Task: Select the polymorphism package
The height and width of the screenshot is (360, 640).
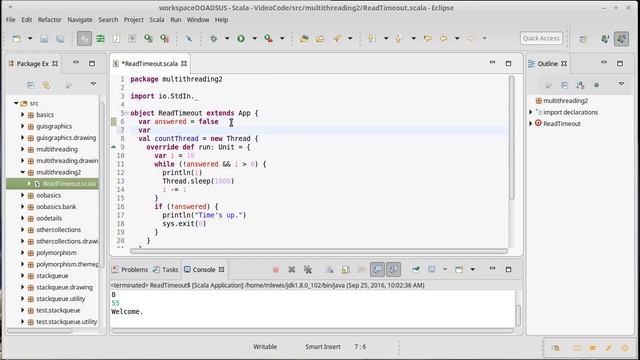Action: 56,253
